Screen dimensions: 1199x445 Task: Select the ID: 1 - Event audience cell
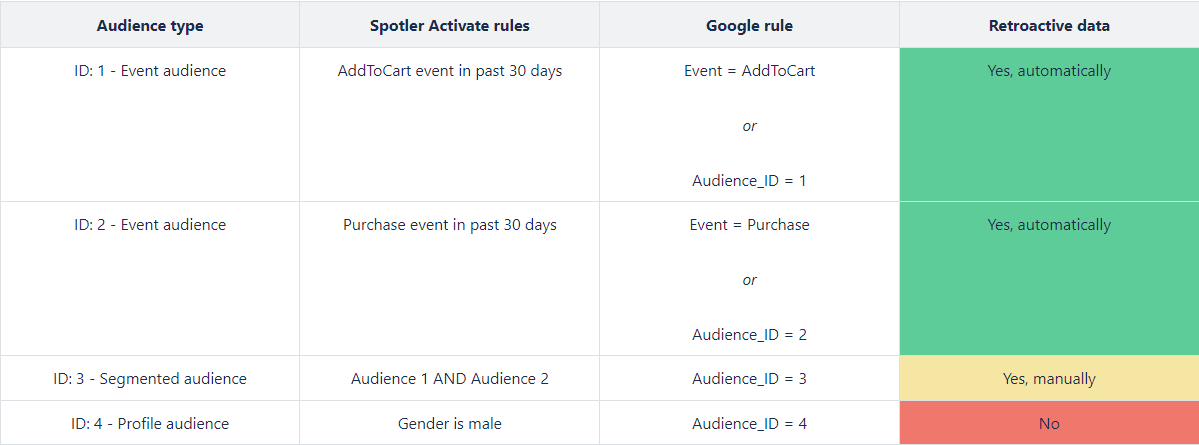pos(150,125)
